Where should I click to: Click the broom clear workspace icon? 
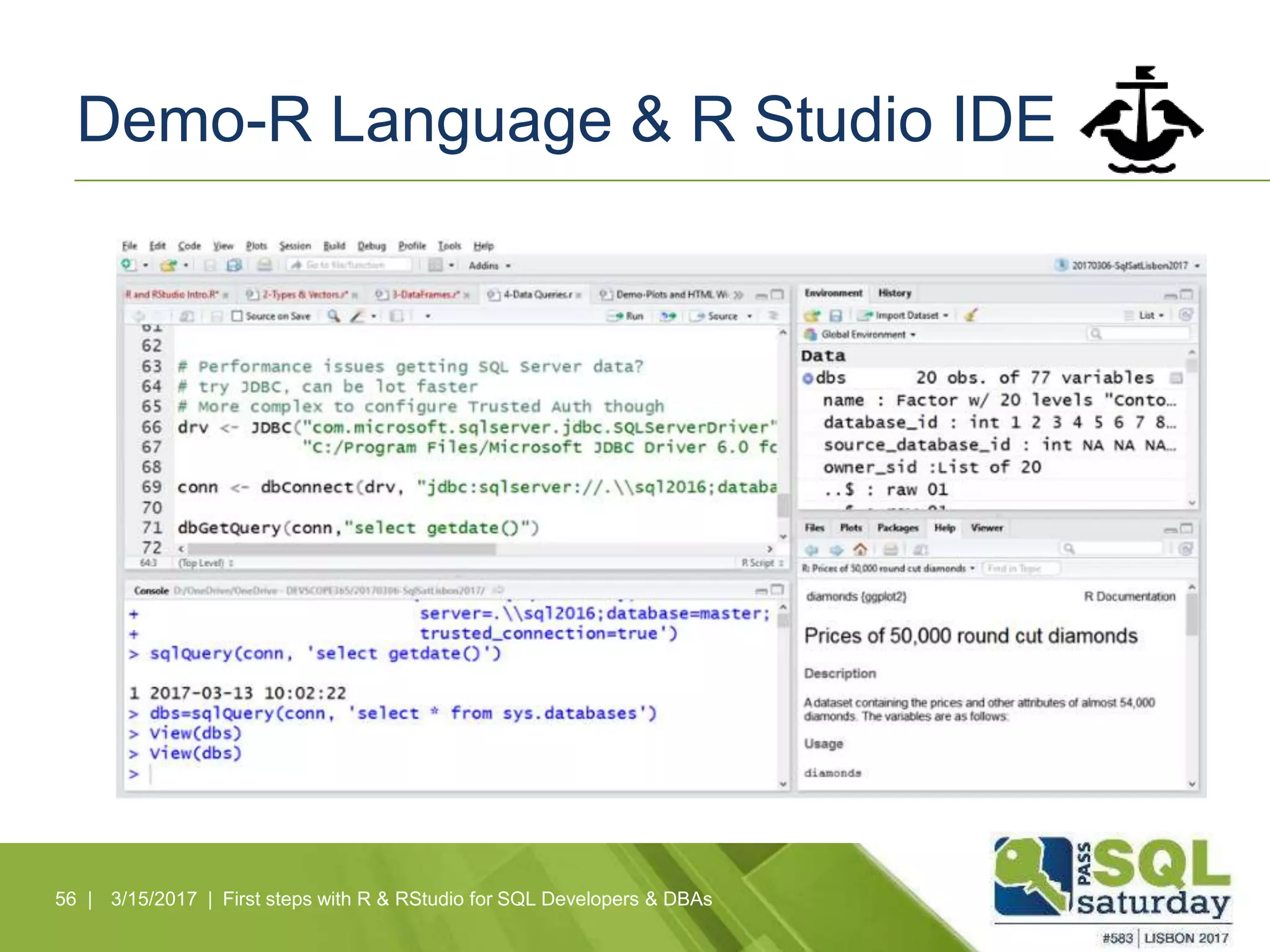coord(971,315)
